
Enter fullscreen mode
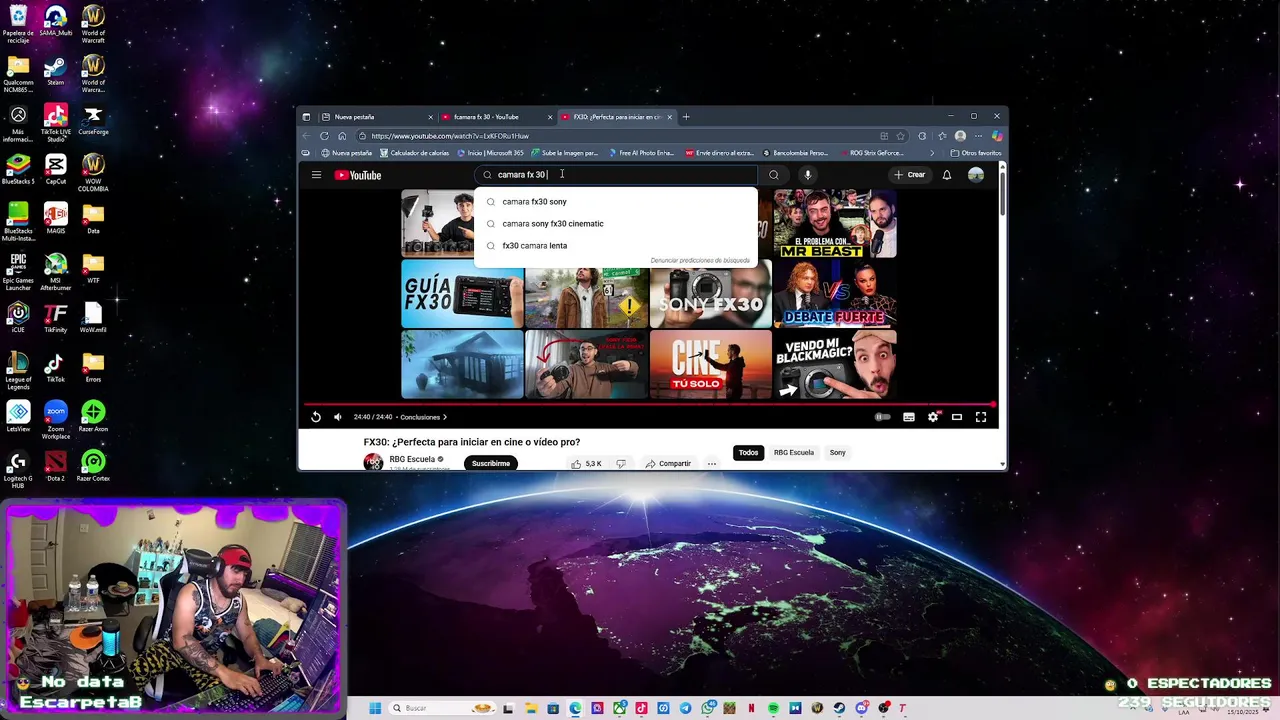(x=981, y=417)
